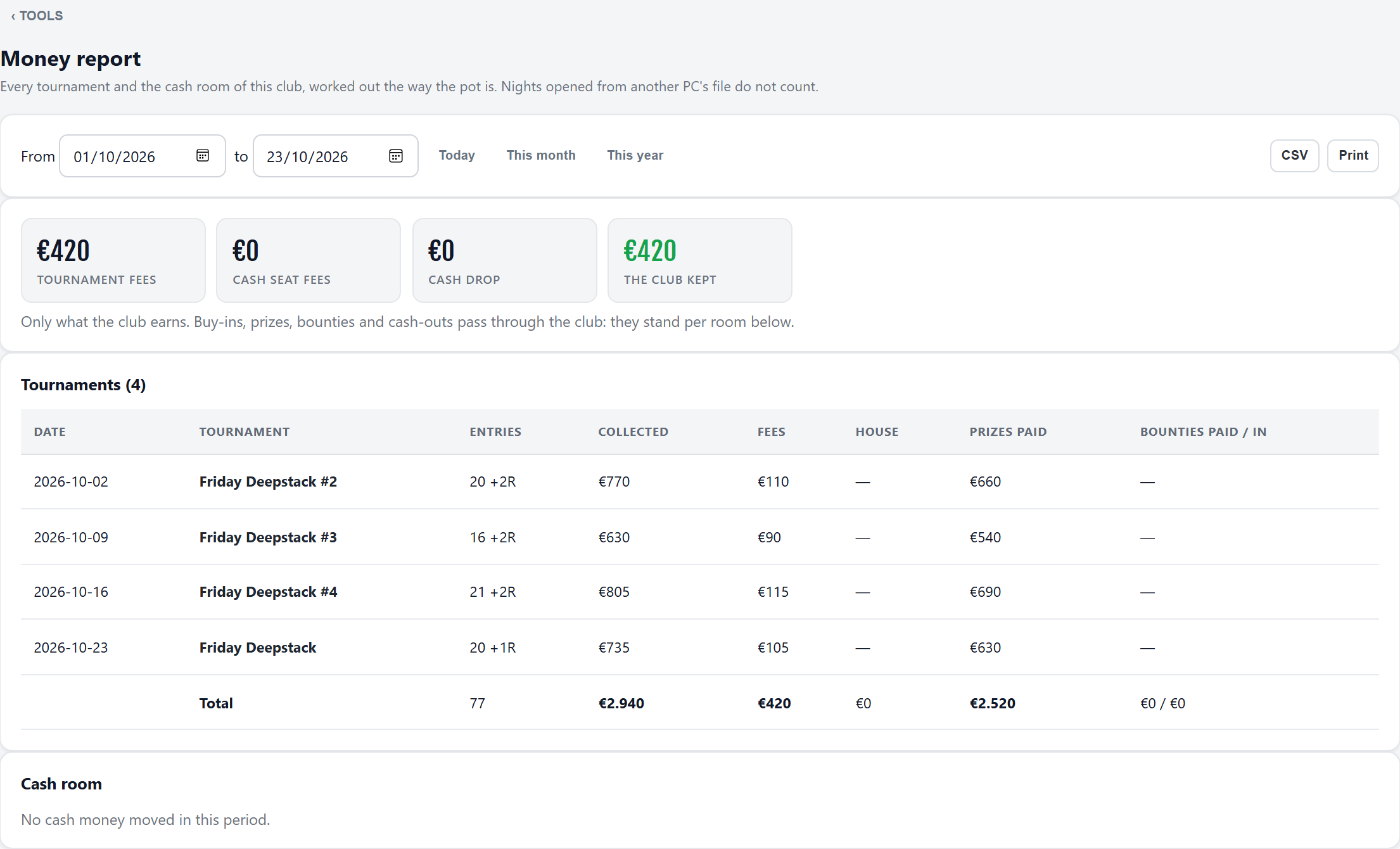Open the Friday Deepstack #4 tournament row
Image resolution: width=1400 pixels, height=849 pixels.
[x=700, y=592]
